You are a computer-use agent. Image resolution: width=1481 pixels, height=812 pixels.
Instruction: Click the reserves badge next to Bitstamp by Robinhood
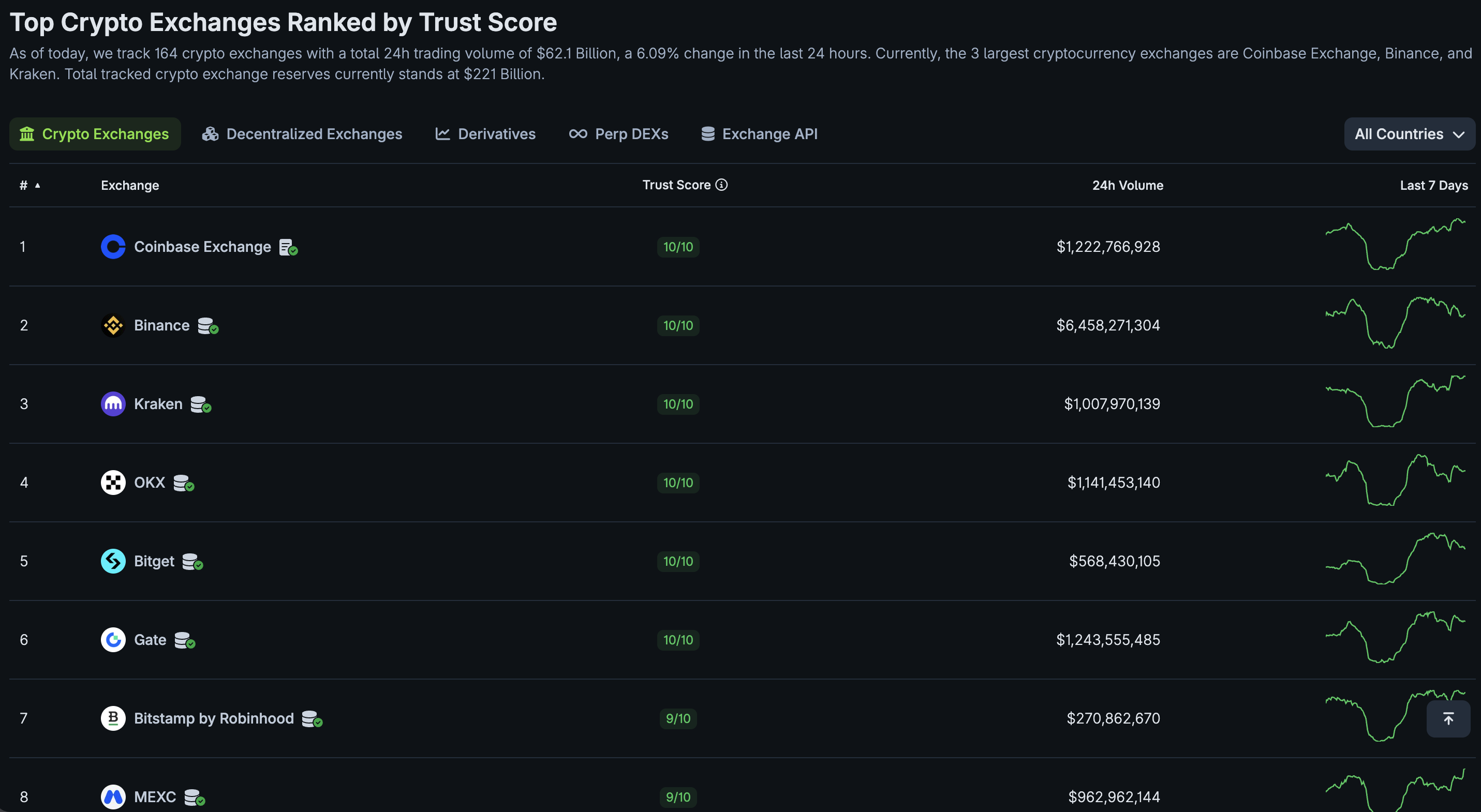click(x=312, y=719)
